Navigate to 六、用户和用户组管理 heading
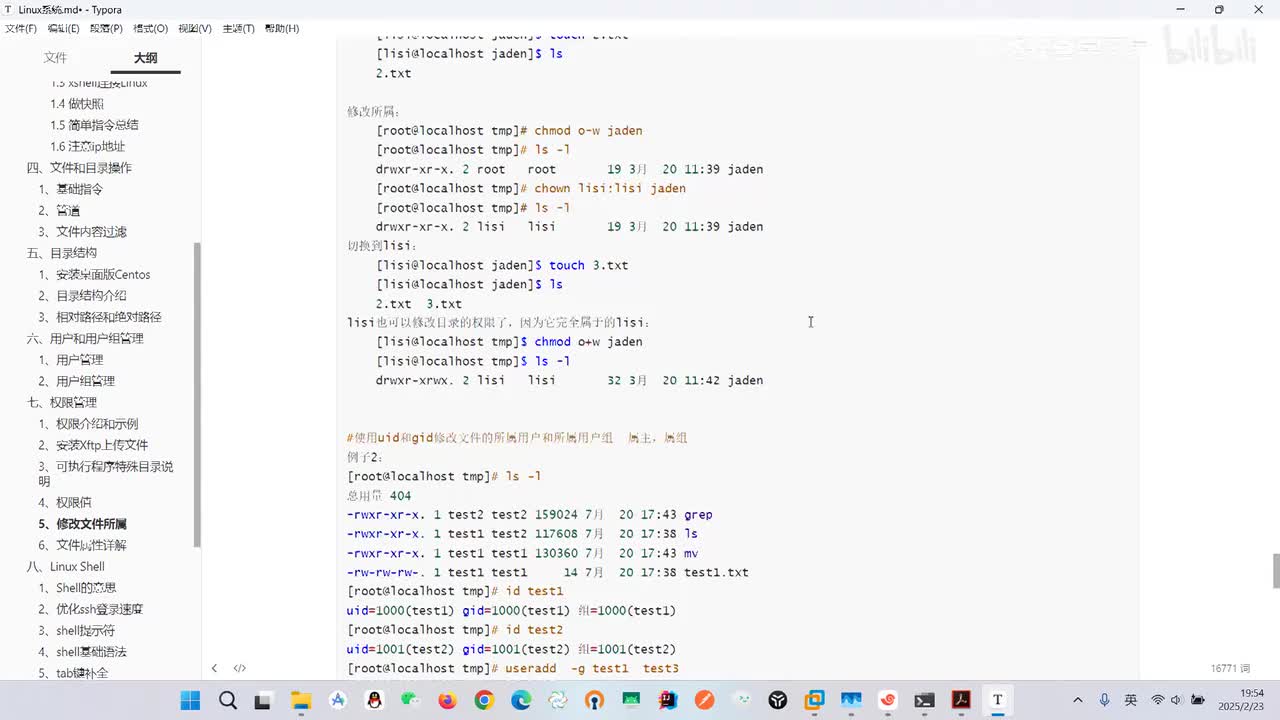This screenshot has height=720, width=1280. pos(85,339)
